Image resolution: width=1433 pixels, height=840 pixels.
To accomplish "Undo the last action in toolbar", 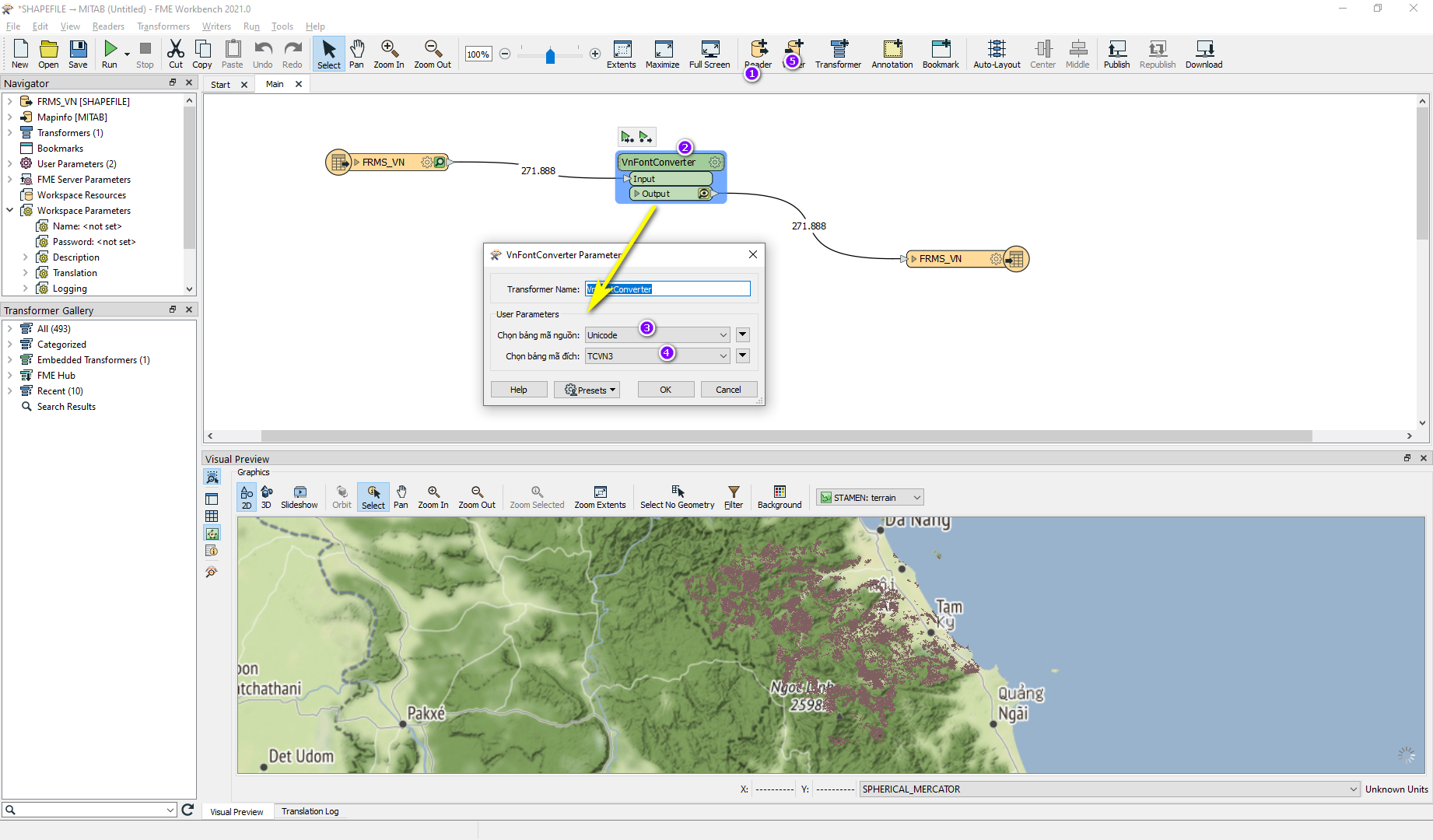I will 263,54.
